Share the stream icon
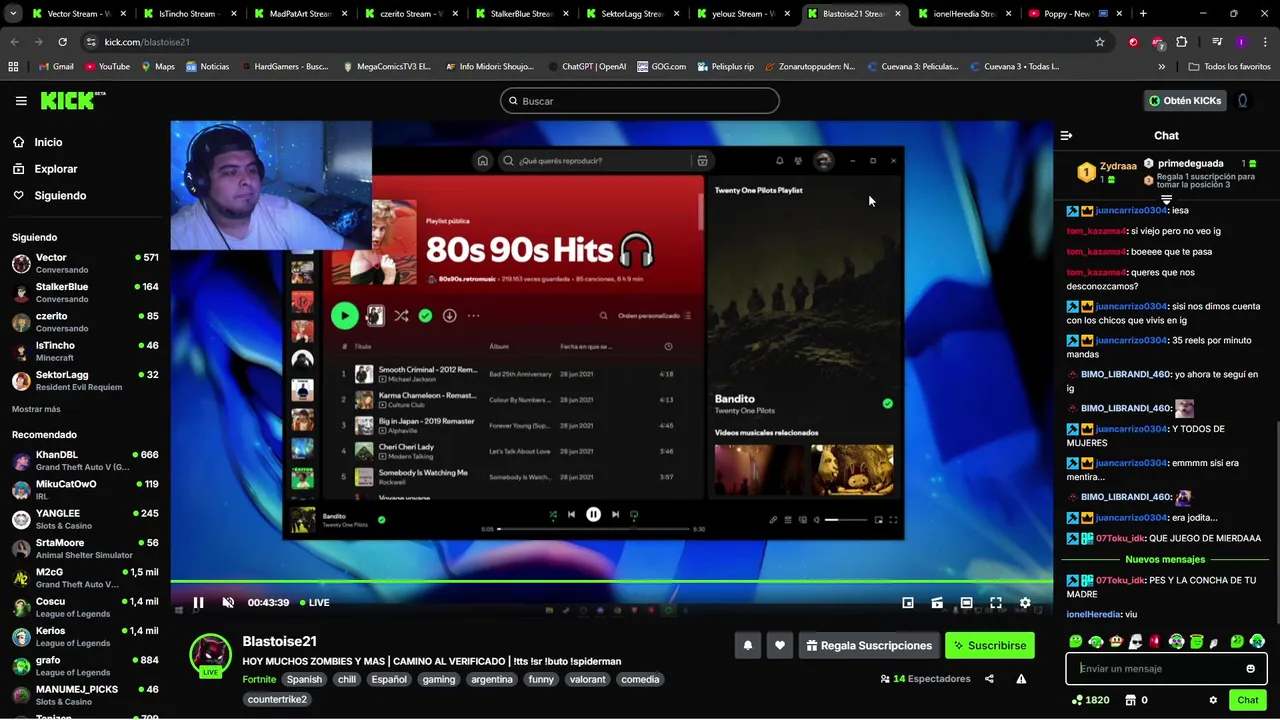The height and width of the screenshot is (720, 1280). pos(989,679)
